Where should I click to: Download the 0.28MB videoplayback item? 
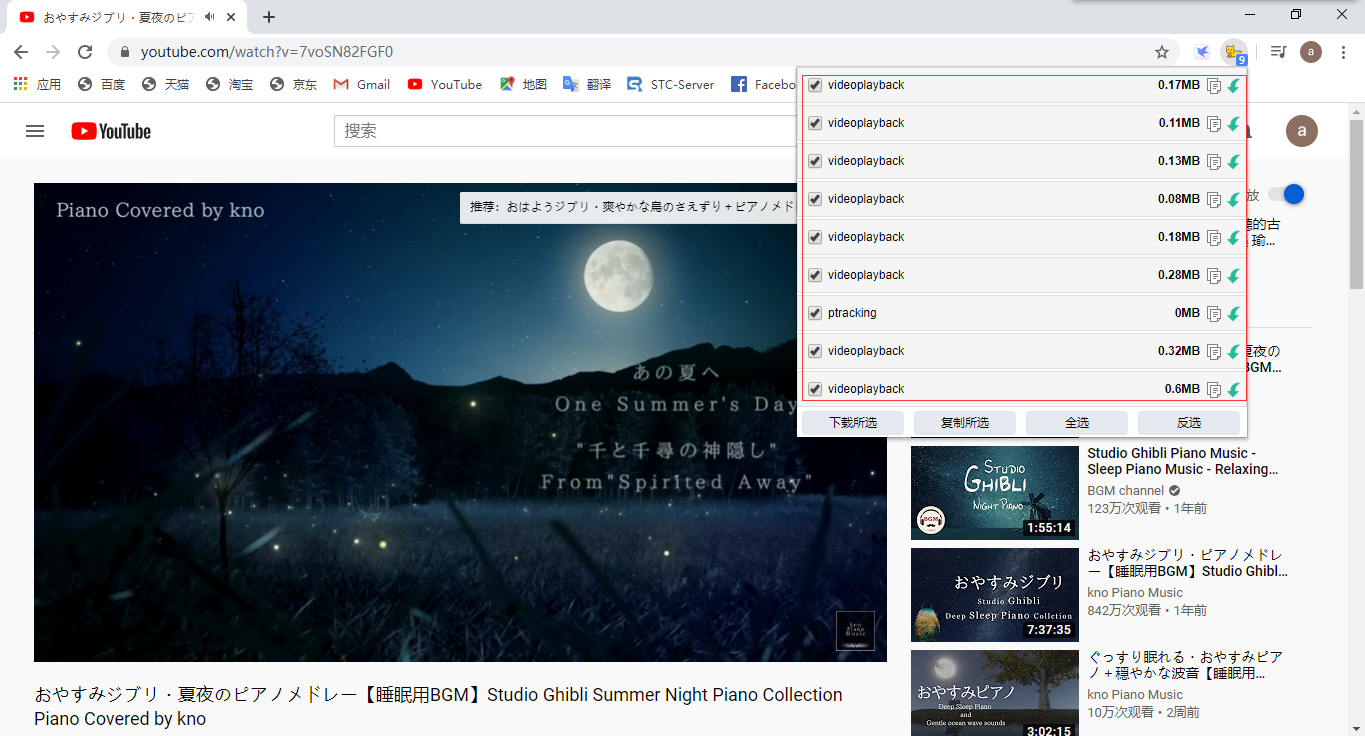tap(1234, 276)
